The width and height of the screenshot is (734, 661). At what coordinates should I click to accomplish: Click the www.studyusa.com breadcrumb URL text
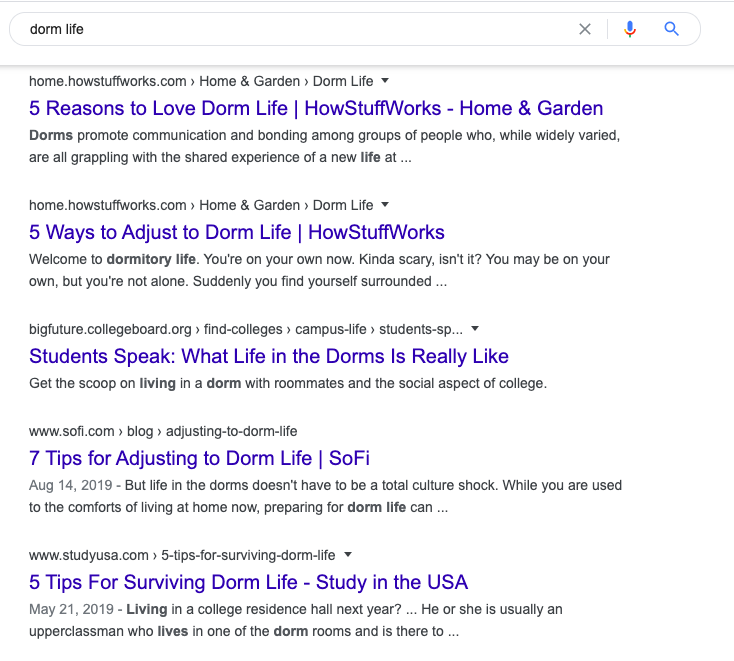pyautogui.click(x=182, y=555)
